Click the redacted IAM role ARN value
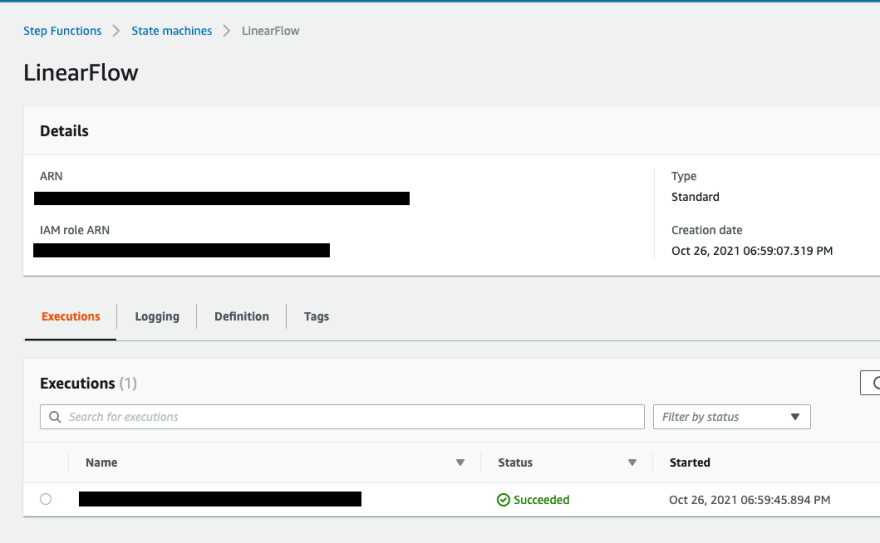This screenshot has height=543, width=880. coord(181,250)
